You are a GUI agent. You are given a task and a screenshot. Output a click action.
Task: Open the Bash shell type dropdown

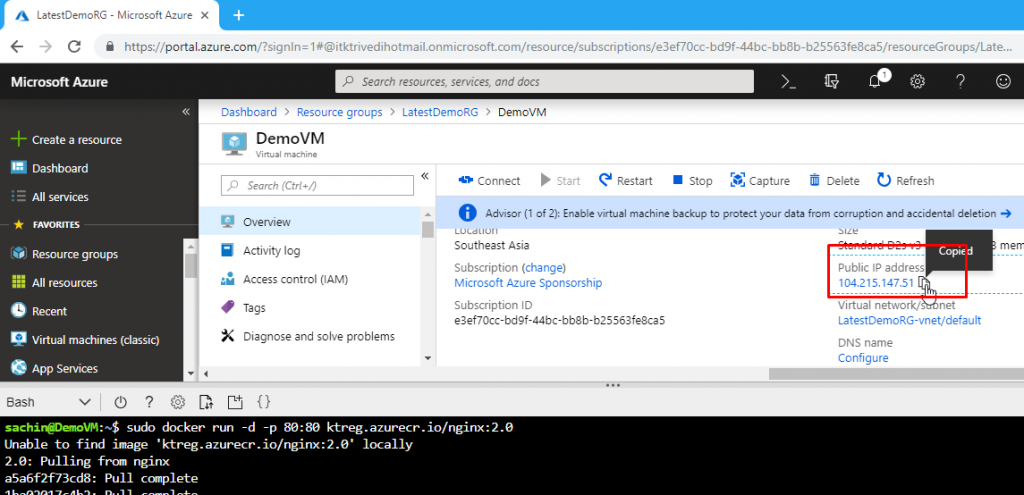49,402
